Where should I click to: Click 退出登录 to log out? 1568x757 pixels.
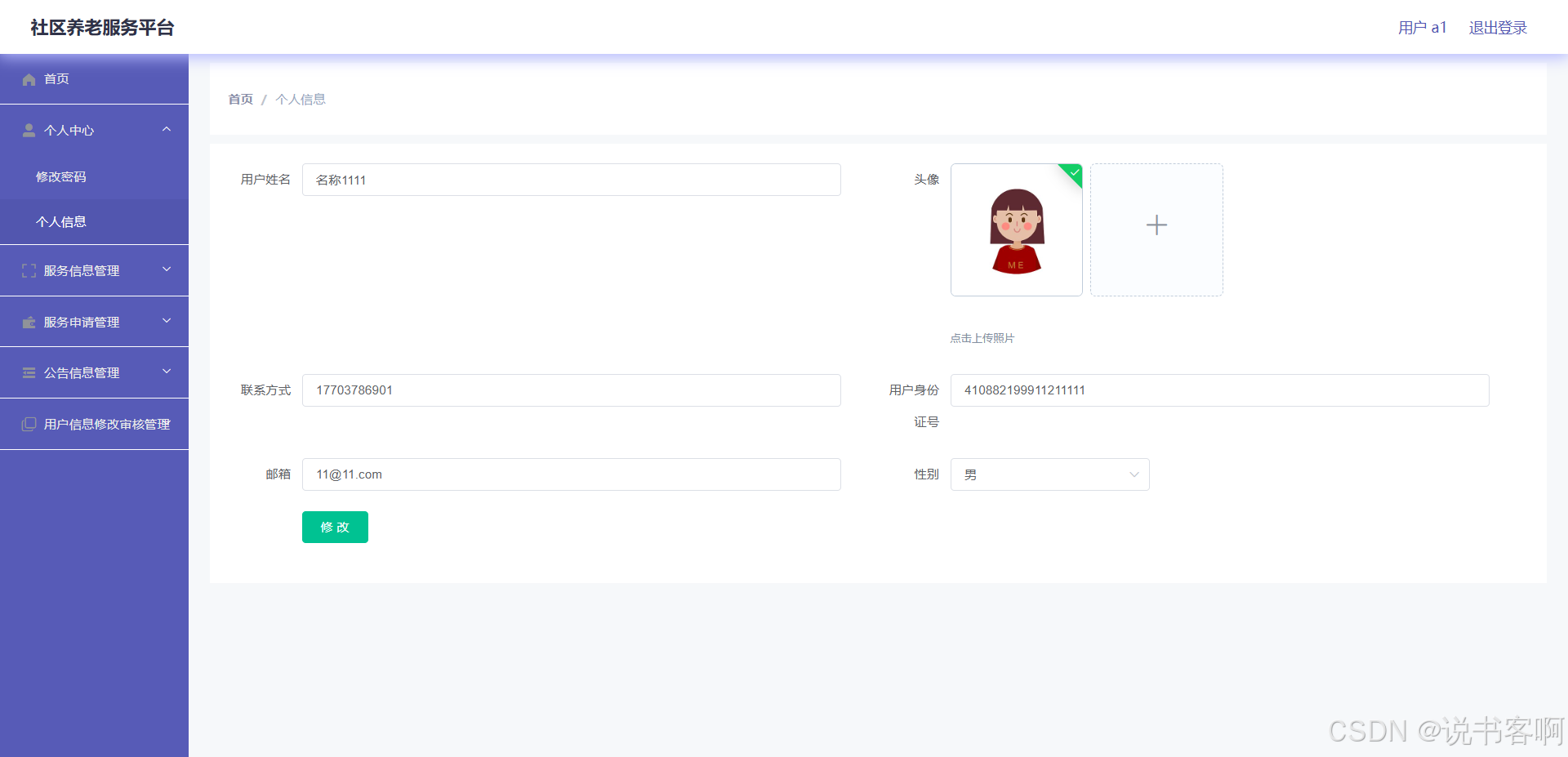coord(1498,28)
